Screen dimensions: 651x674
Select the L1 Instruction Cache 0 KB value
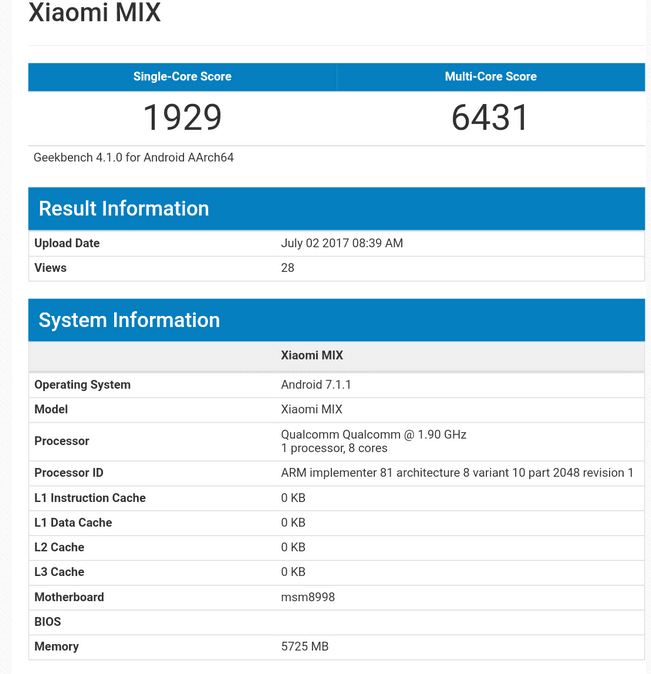[293, 498]
